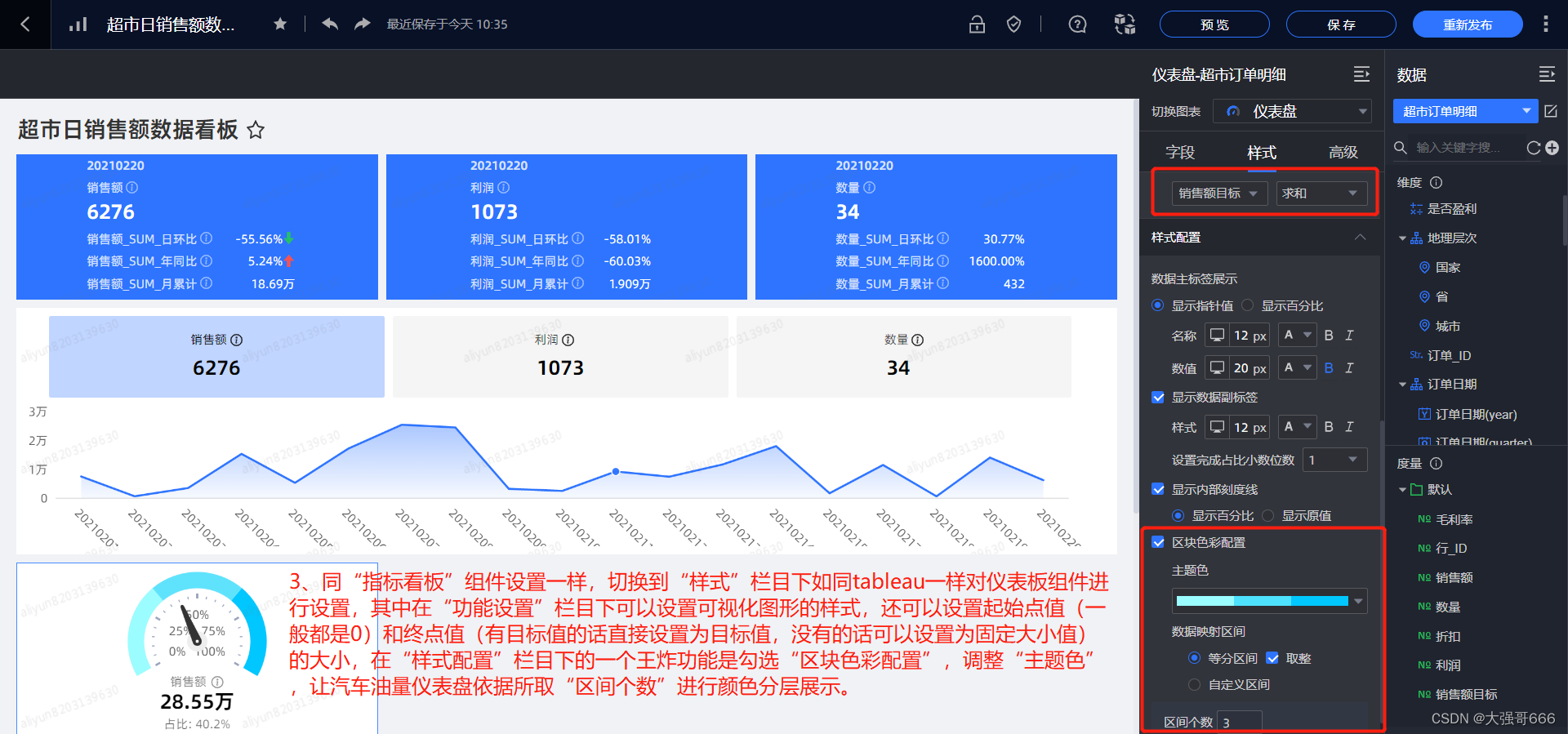Image resolution: width=1568 pixels, height=734 pixels.
Task: Select 等分区间 radio option
Action: pos(1194,658)
